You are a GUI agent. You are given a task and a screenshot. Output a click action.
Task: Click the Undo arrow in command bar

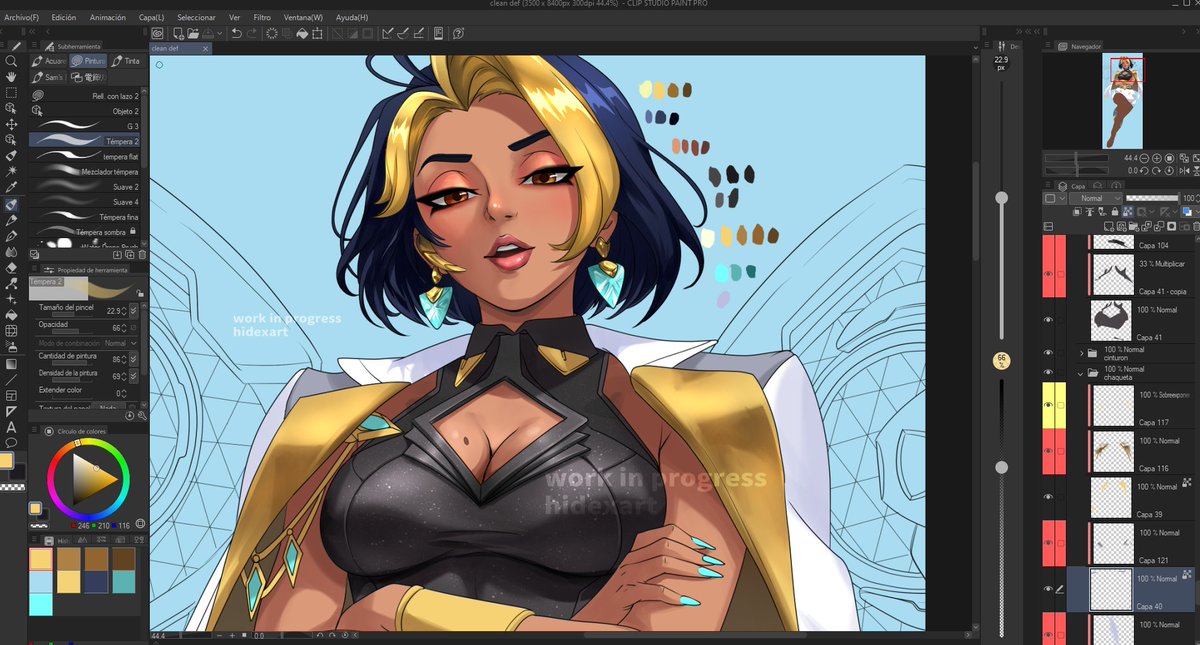pyautogui.click(x=235, y=33)
